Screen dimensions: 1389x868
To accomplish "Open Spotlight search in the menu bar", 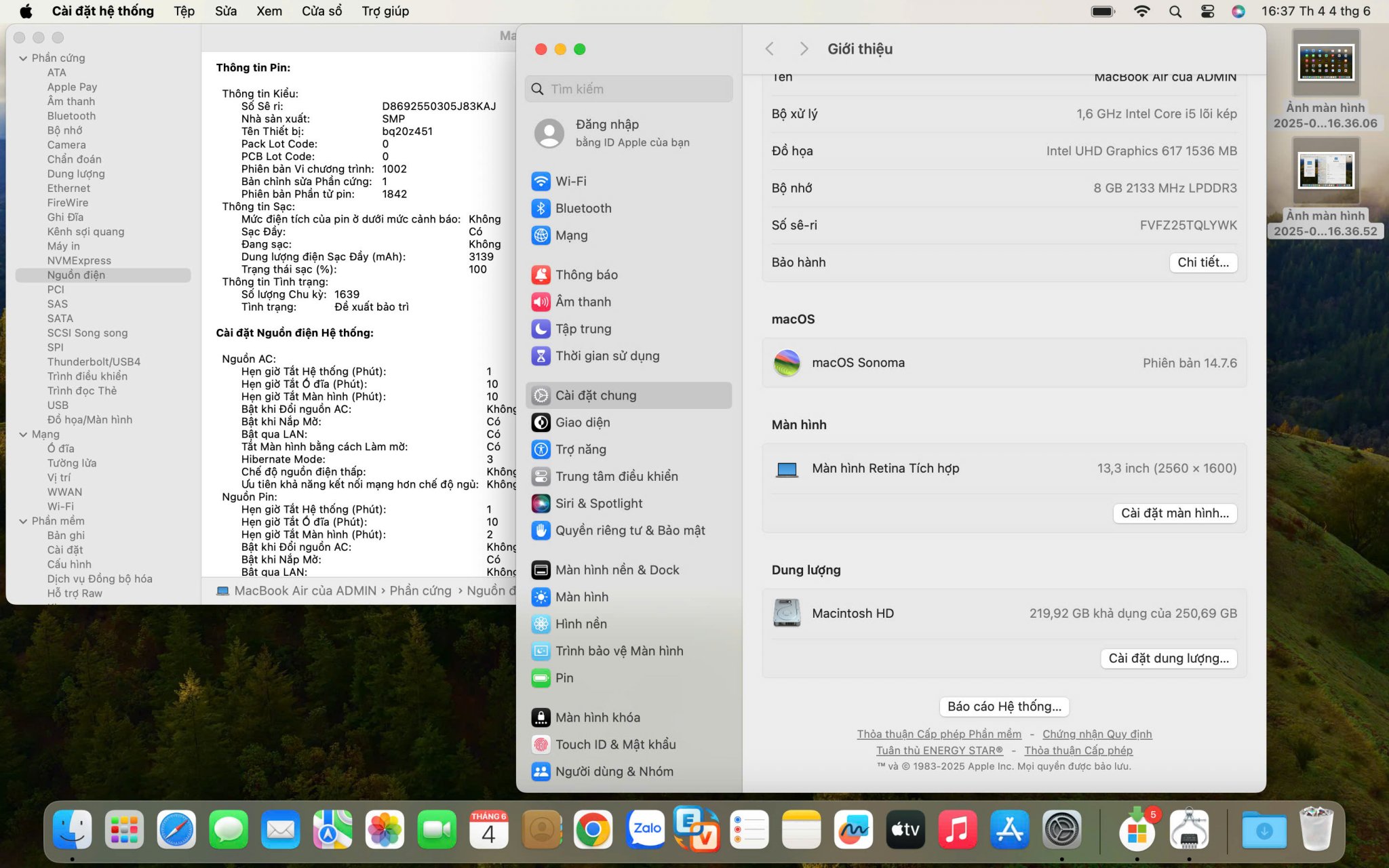I will tap(1175, 12).
